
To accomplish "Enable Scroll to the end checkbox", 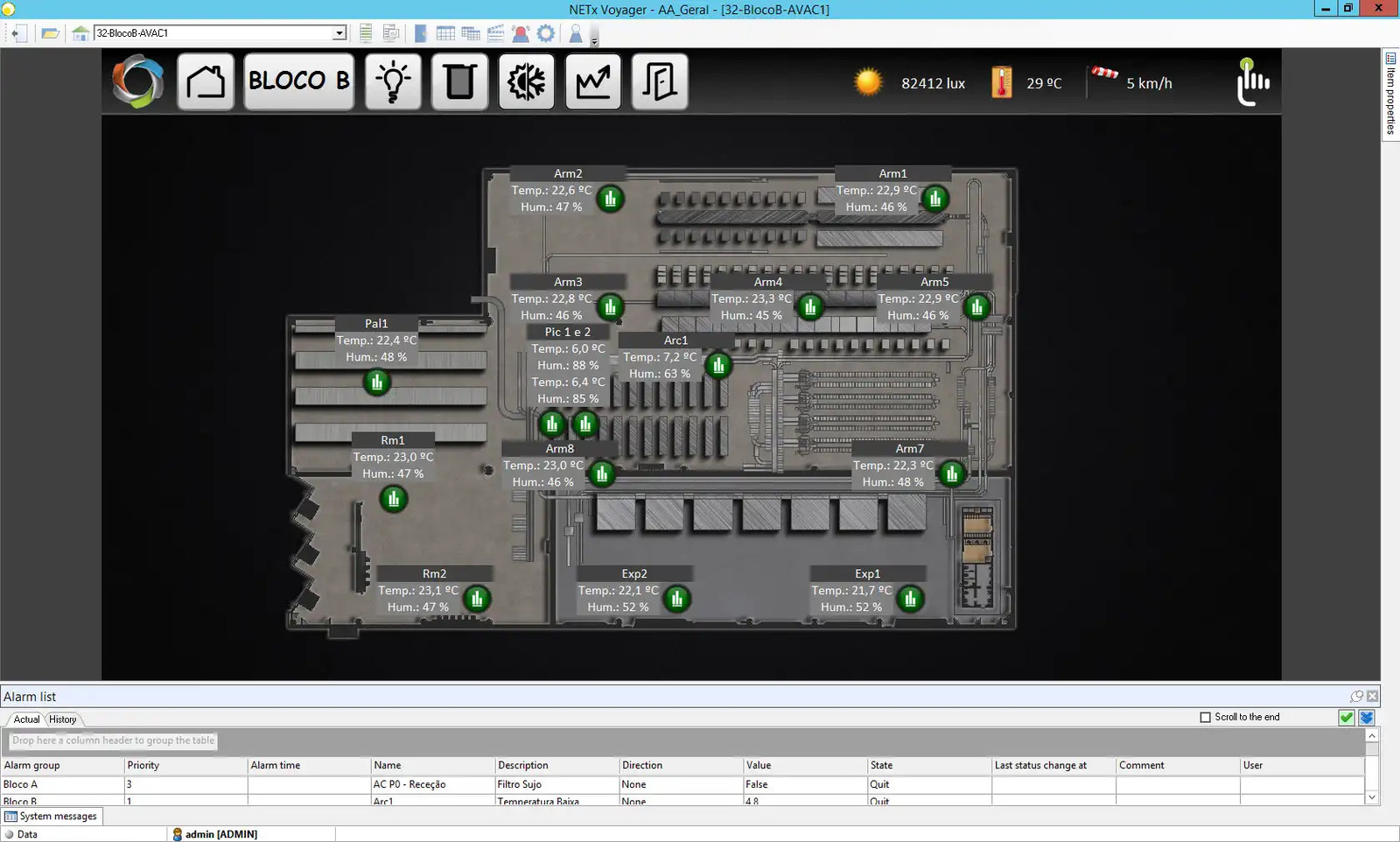I will click(x=1206, y=718).
